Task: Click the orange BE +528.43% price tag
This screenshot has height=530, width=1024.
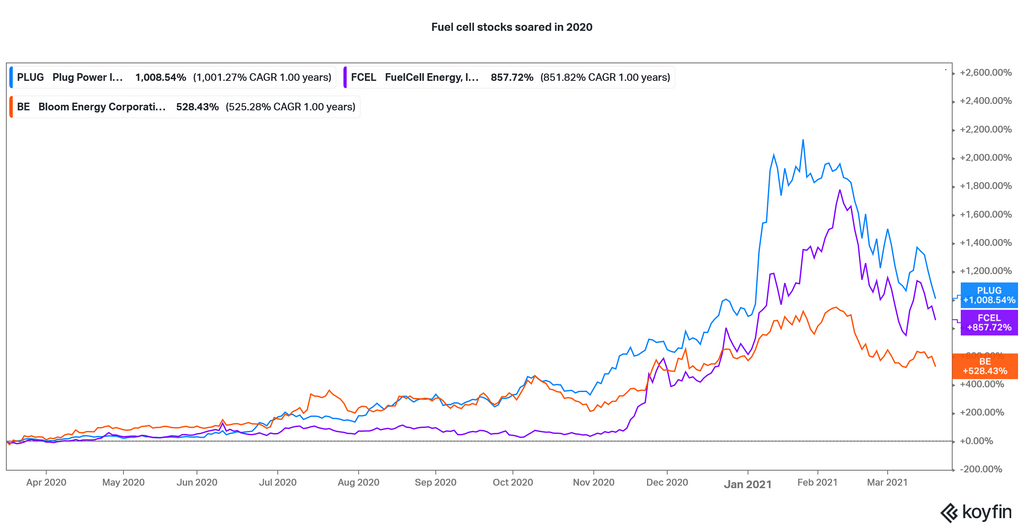Action: 989,366
